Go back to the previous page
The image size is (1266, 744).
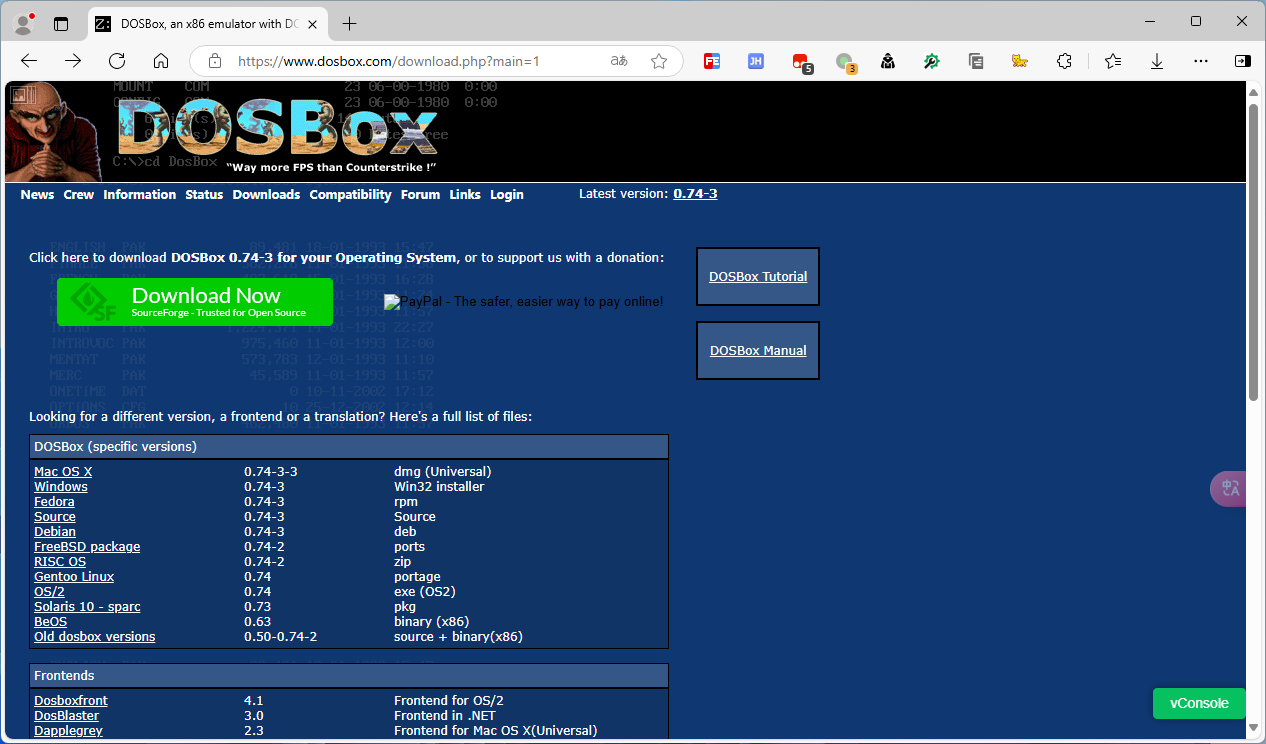coord(29,61)
